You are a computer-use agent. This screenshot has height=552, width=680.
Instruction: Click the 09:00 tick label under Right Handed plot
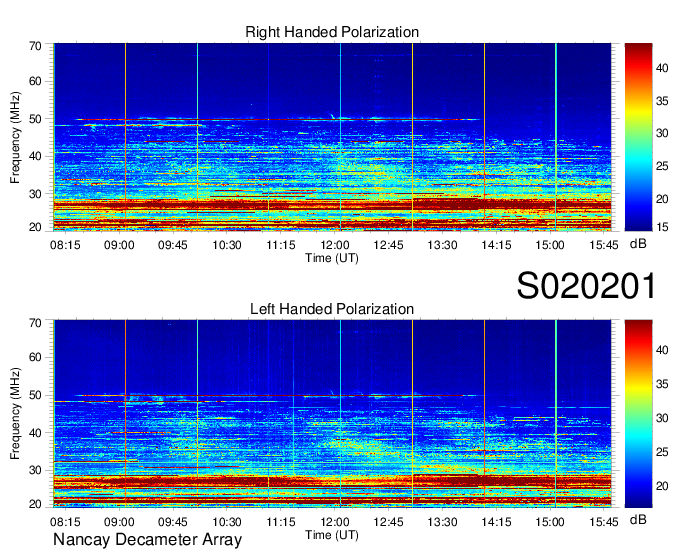pos(119,245)
